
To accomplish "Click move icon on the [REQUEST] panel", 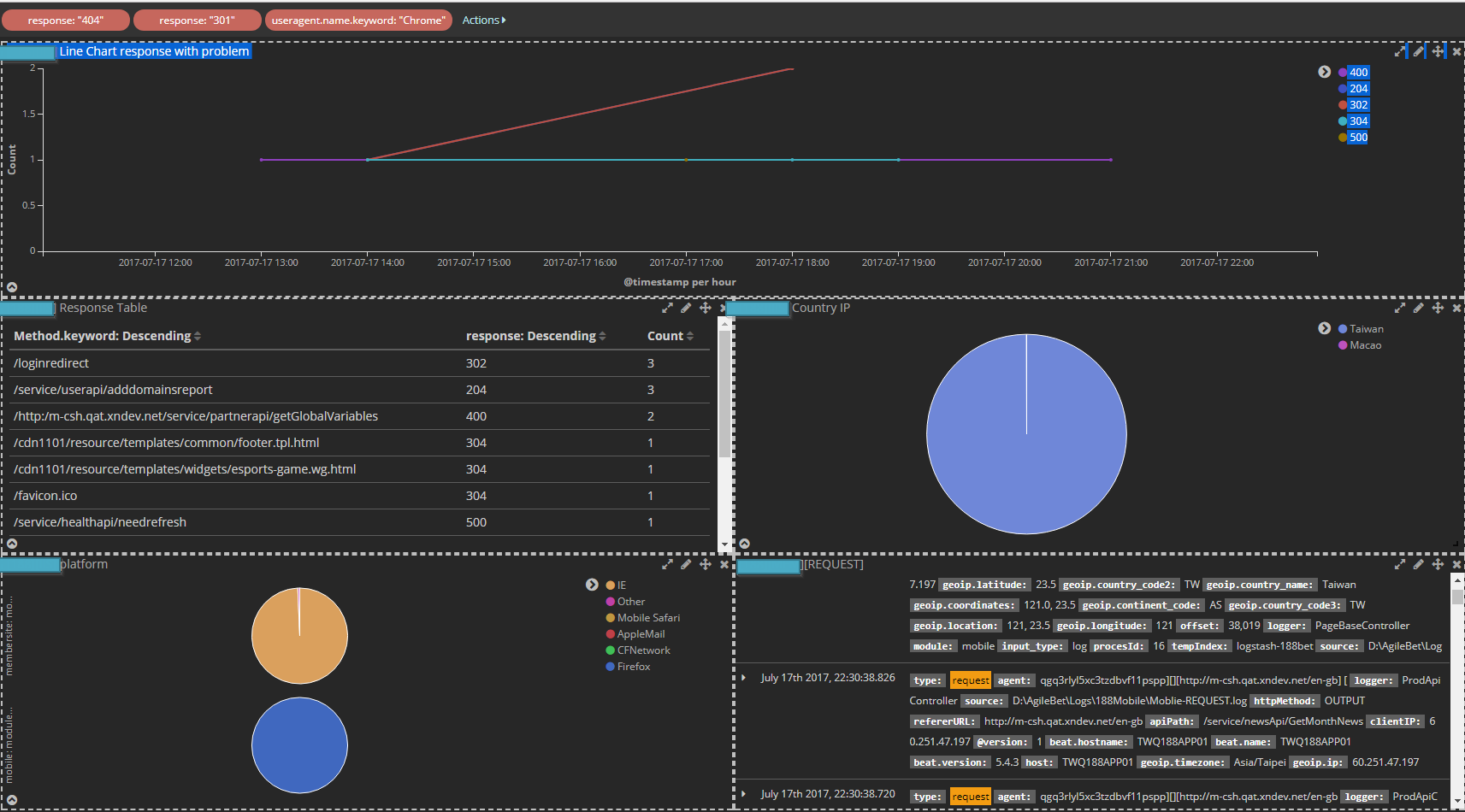I will [x=1438, y=564].
